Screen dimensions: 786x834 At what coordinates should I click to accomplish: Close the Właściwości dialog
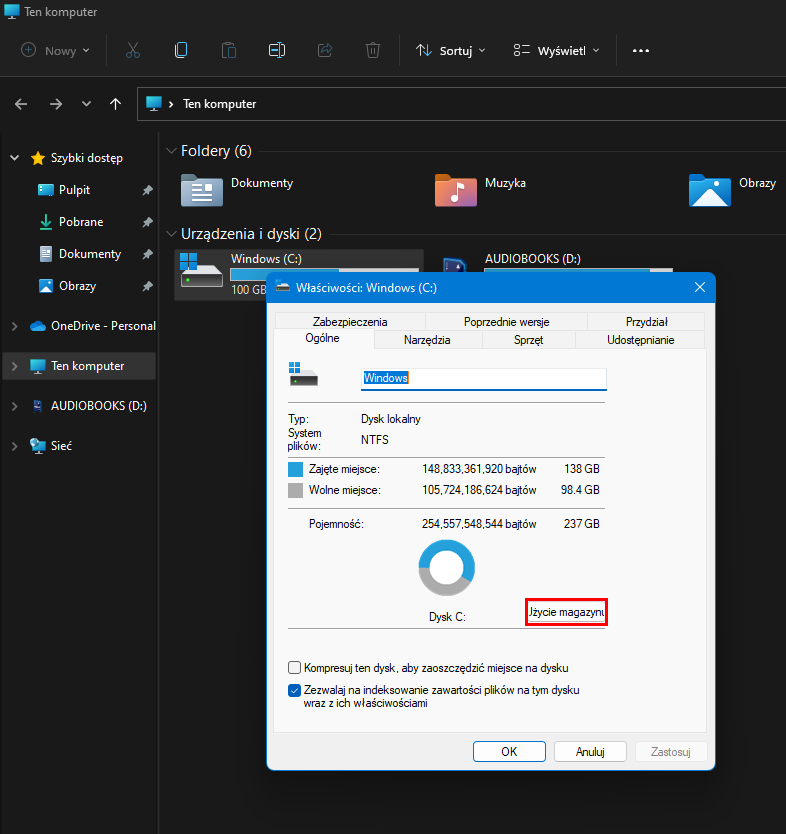point(700,287)
